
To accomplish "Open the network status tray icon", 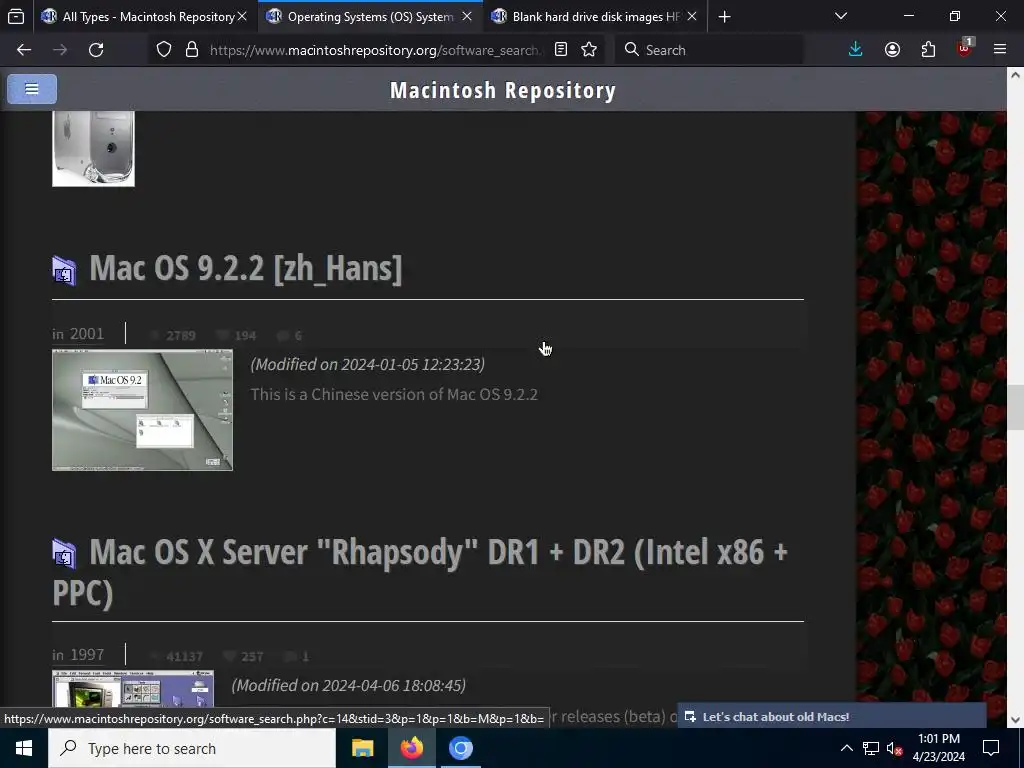I will point(871,748).
